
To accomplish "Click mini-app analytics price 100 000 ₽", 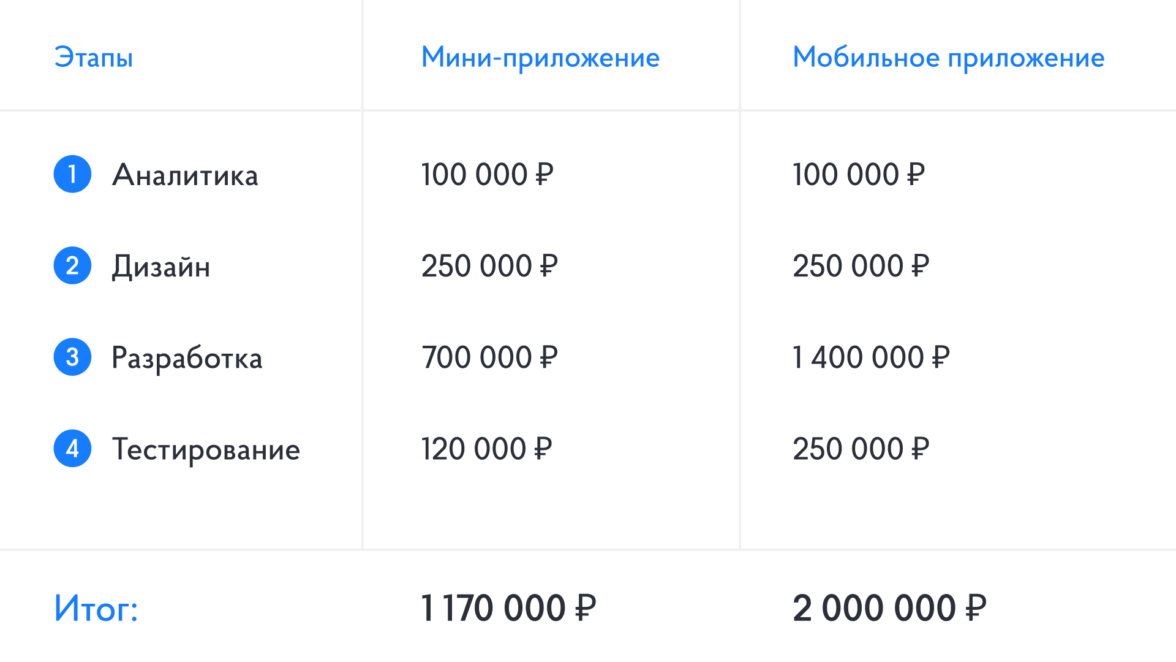I will coord(487,175).
